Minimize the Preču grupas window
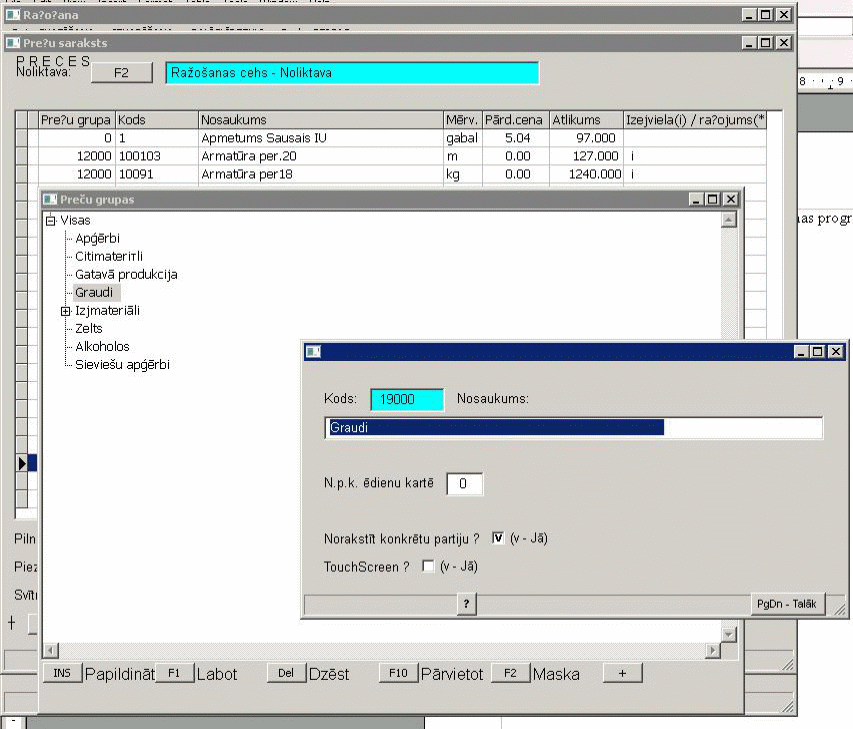 696,200
